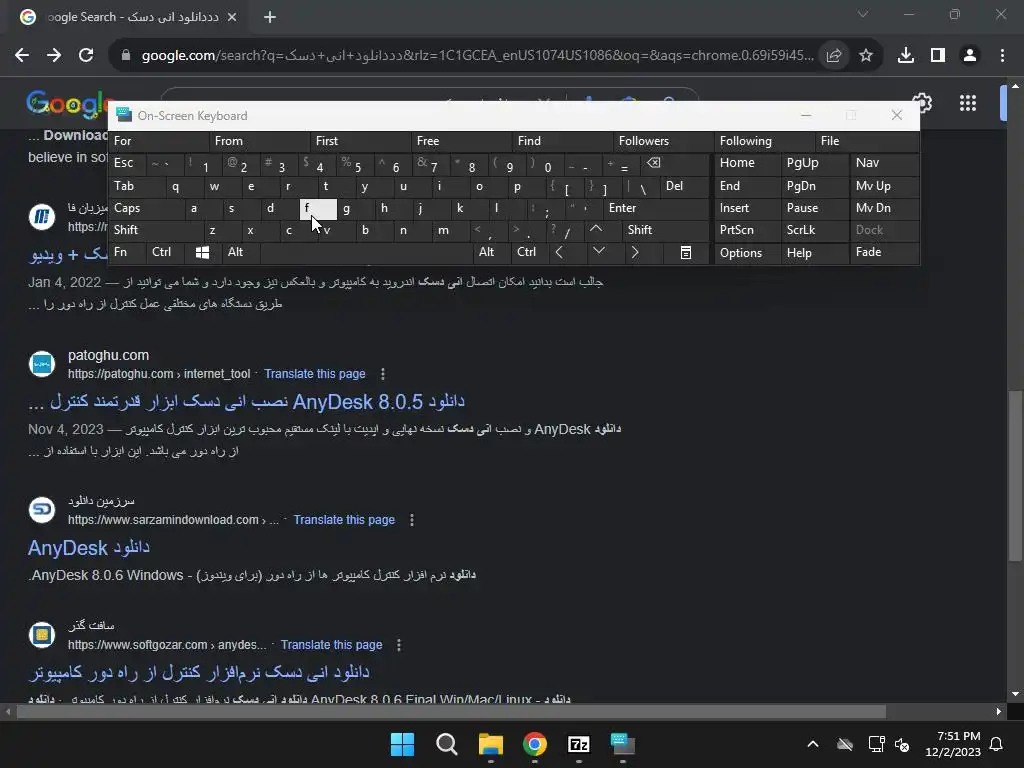Open the Chrome three-dot menu
The height and width of the screenshot is (768, 1024).
click(1002, 56)
